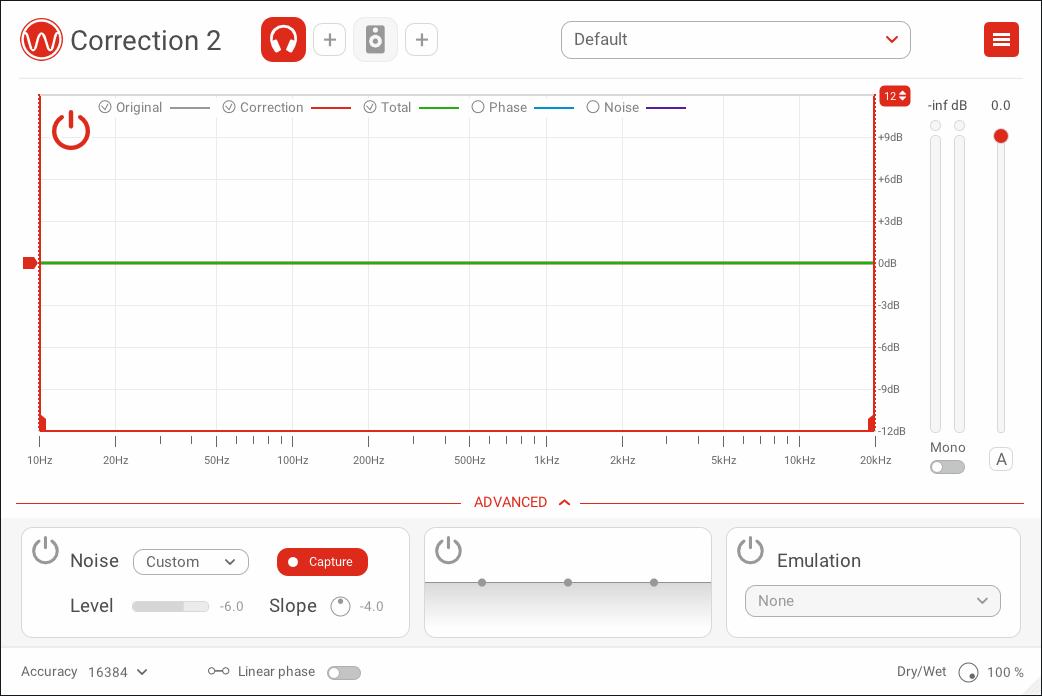Click the plus button after headphones icon
Viewport: 1042px width, 696px height.
click(329, 40)
